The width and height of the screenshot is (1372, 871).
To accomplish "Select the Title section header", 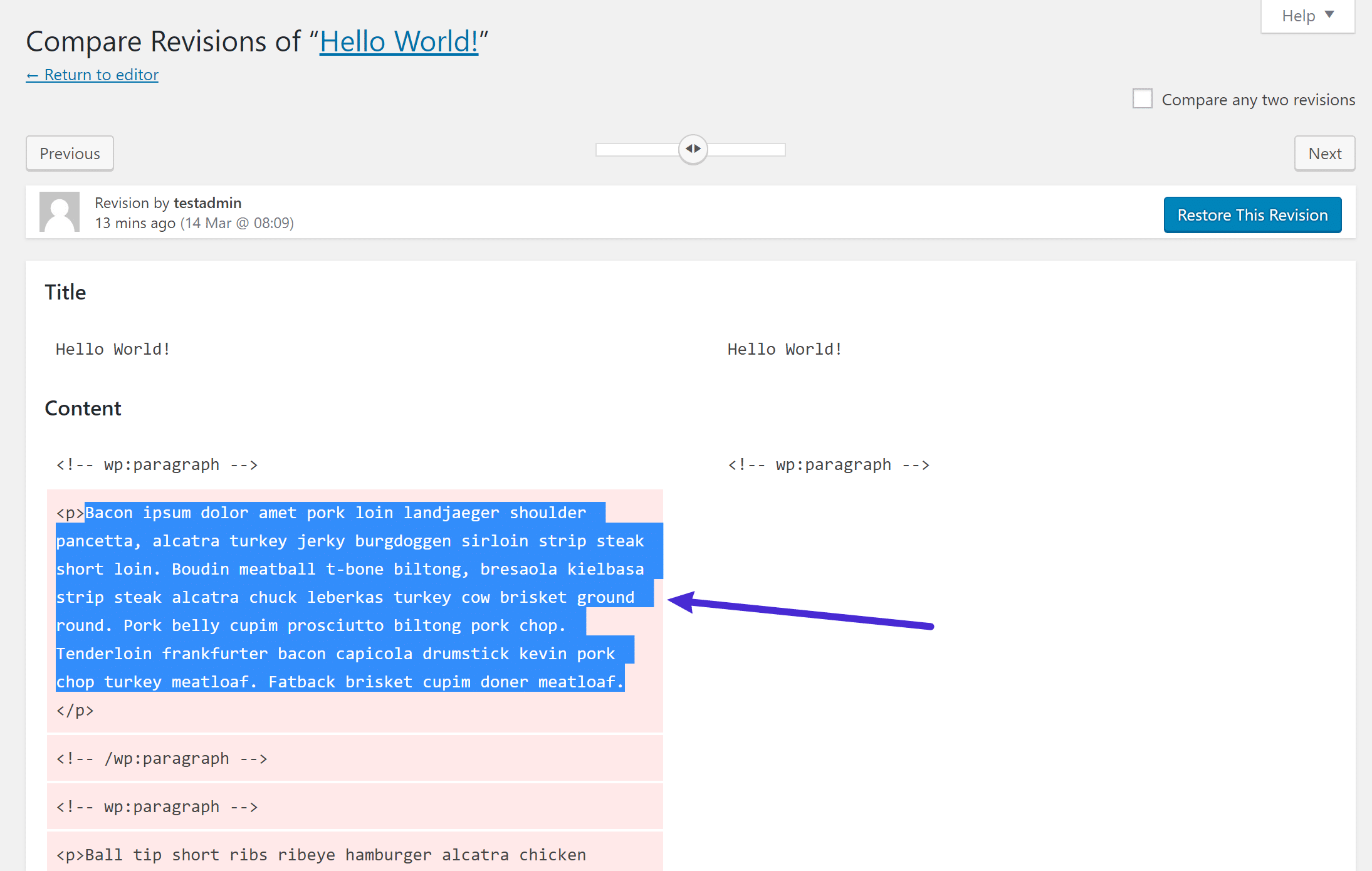I will 65,291.
